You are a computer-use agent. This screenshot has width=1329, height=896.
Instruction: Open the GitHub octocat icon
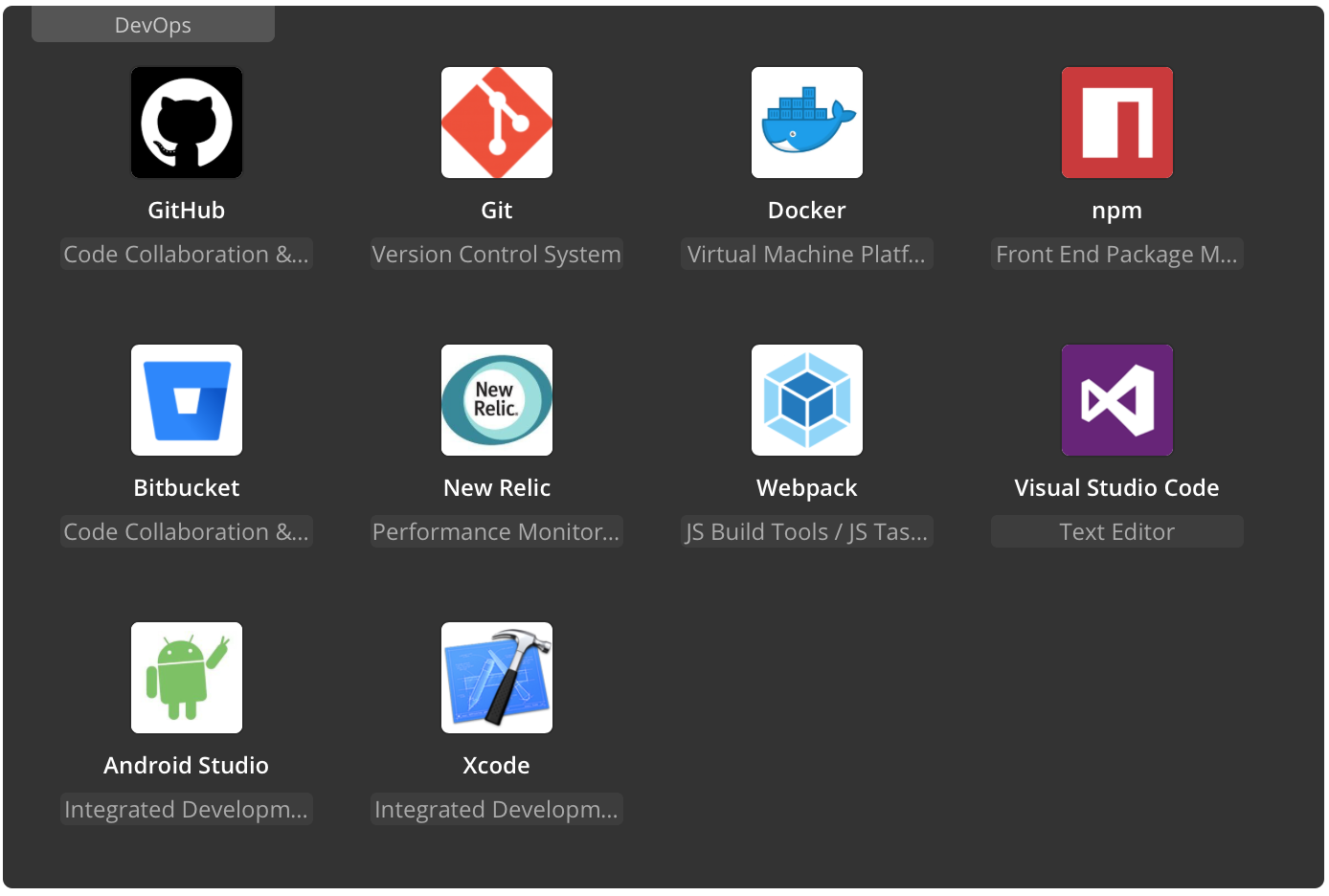click(x=187, y=123)
